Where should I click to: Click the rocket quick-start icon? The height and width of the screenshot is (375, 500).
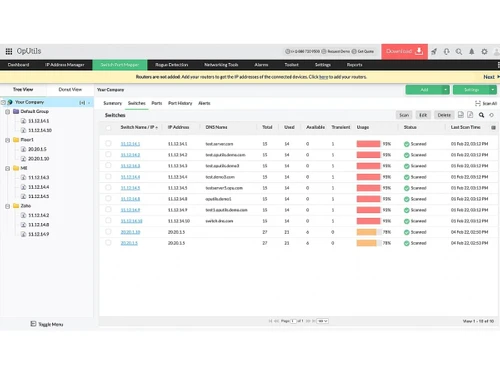point(434,51)
